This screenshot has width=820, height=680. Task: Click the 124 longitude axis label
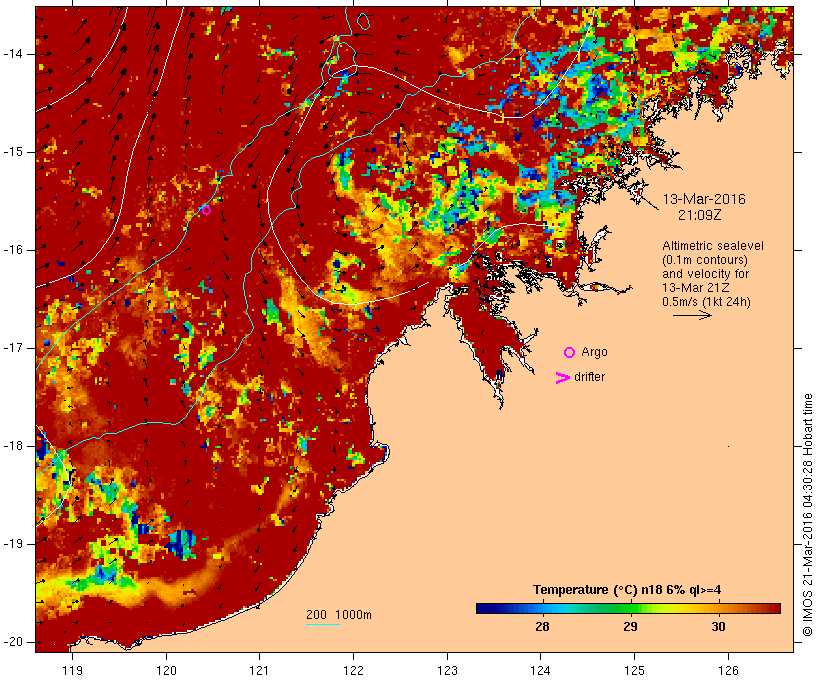coord(541,670)
